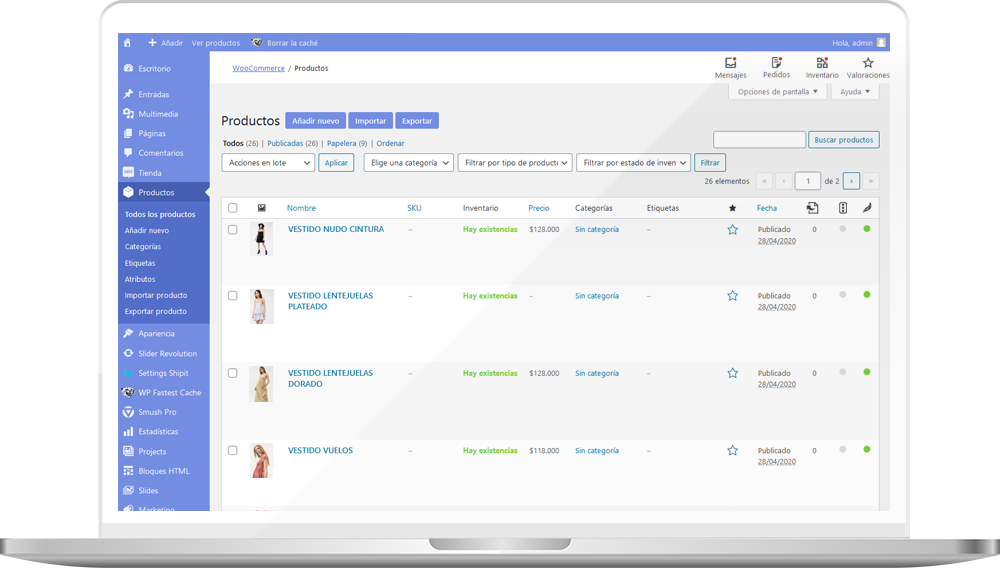
Task: Open Todos los productos submenu
Action: [160, 214]
